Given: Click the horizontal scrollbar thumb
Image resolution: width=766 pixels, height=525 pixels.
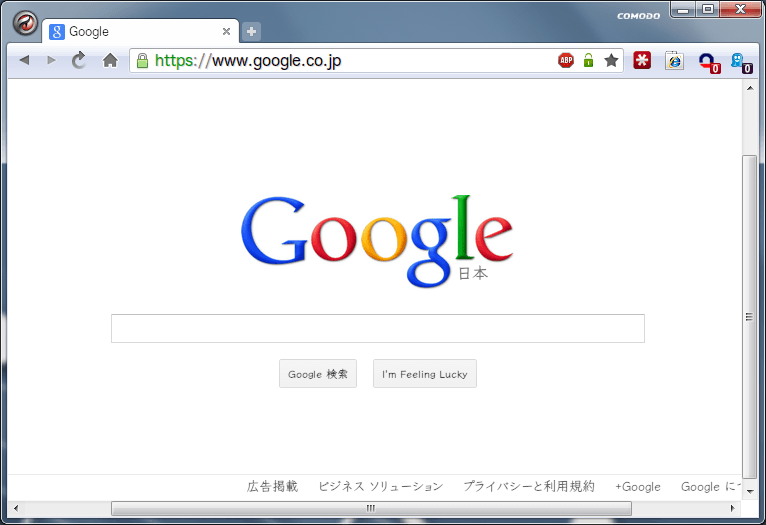Looking at the screenshot, I should [371, 508].
